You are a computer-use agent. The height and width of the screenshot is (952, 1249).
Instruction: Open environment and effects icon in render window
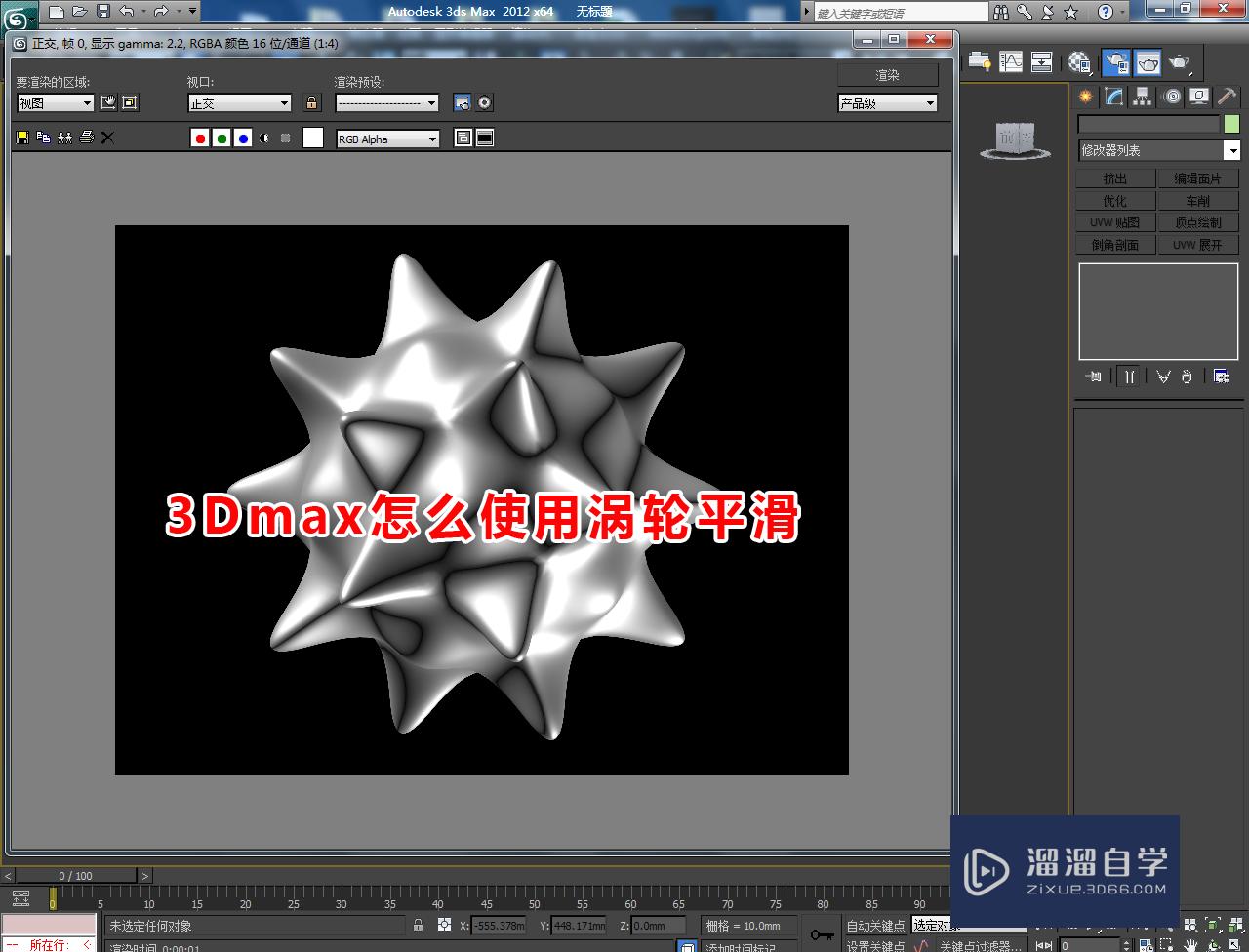pyautogui.click(x=484, y=102)
